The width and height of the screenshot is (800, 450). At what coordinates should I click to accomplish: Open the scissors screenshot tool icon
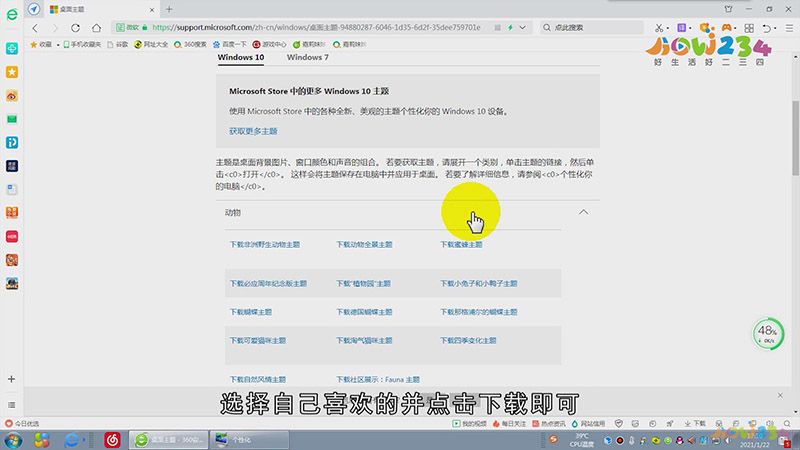pyautogui.click(x=659, y=28)
